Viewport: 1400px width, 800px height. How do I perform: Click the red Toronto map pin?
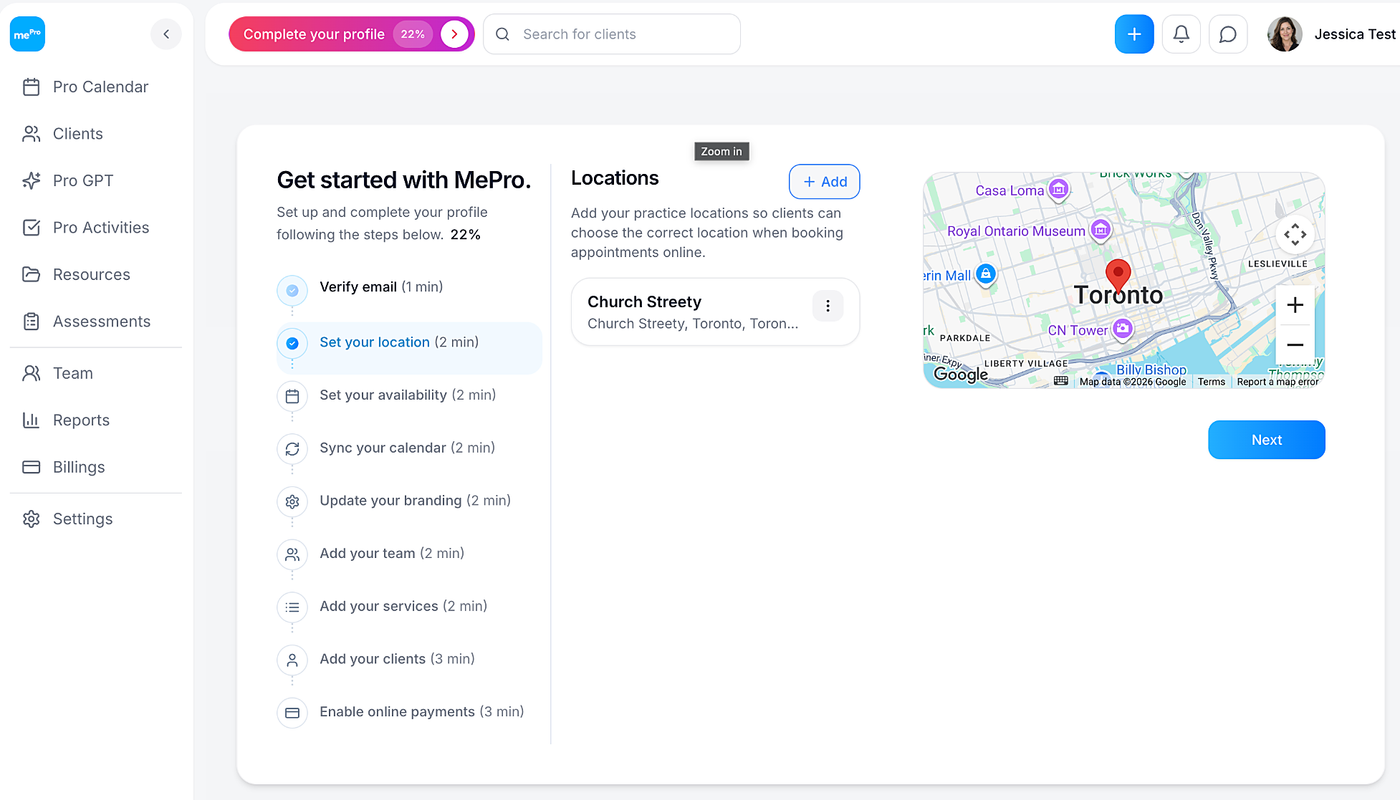[1118, 275]
